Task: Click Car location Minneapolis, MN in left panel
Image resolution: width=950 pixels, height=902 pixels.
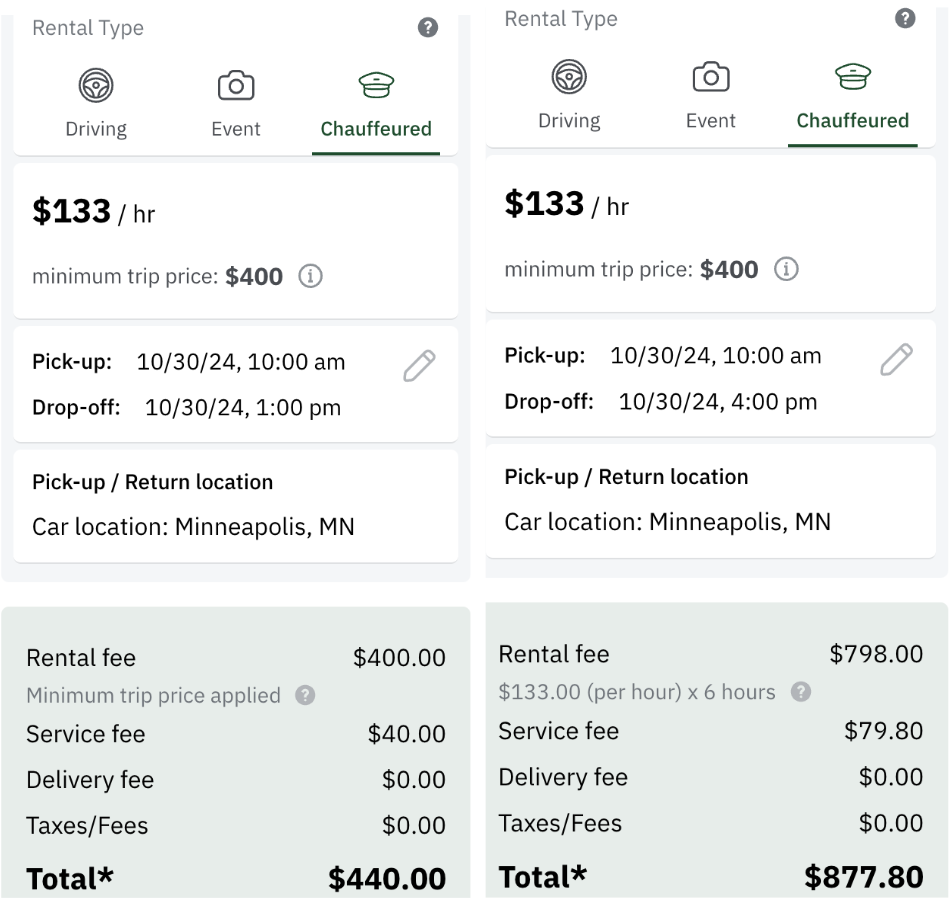Action: click(x=193, y=527)
